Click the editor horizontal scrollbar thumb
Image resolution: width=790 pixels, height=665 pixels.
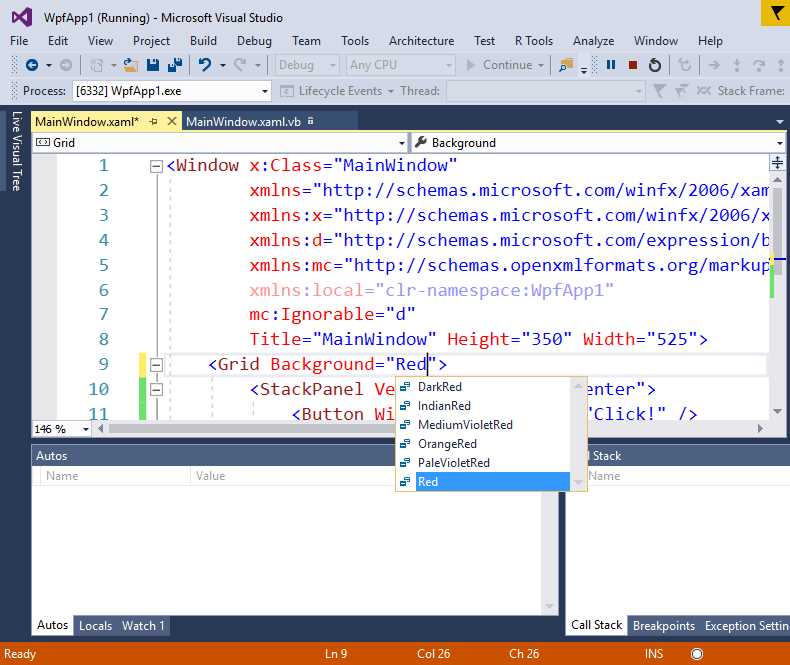point(252,429)
